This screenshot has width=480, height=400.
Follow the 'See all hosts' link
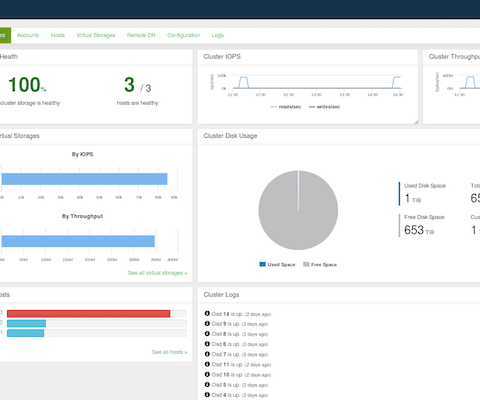(170, 352)
